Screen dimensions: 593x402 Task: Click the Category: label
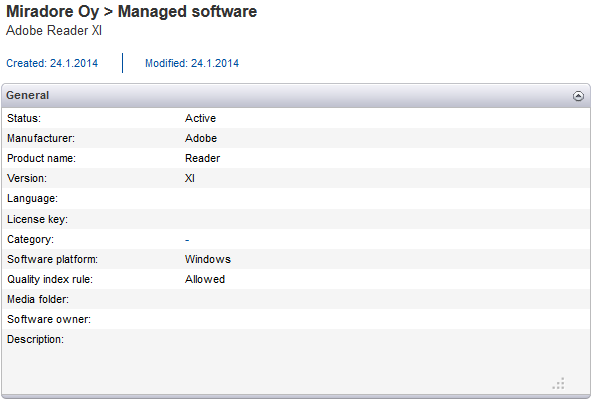30,239
